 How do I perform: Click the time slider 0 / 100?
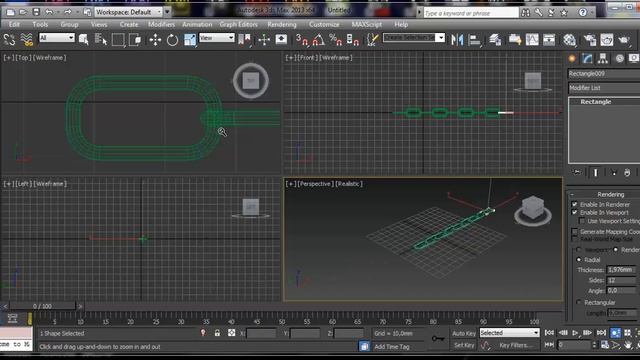tap(42, 306)
